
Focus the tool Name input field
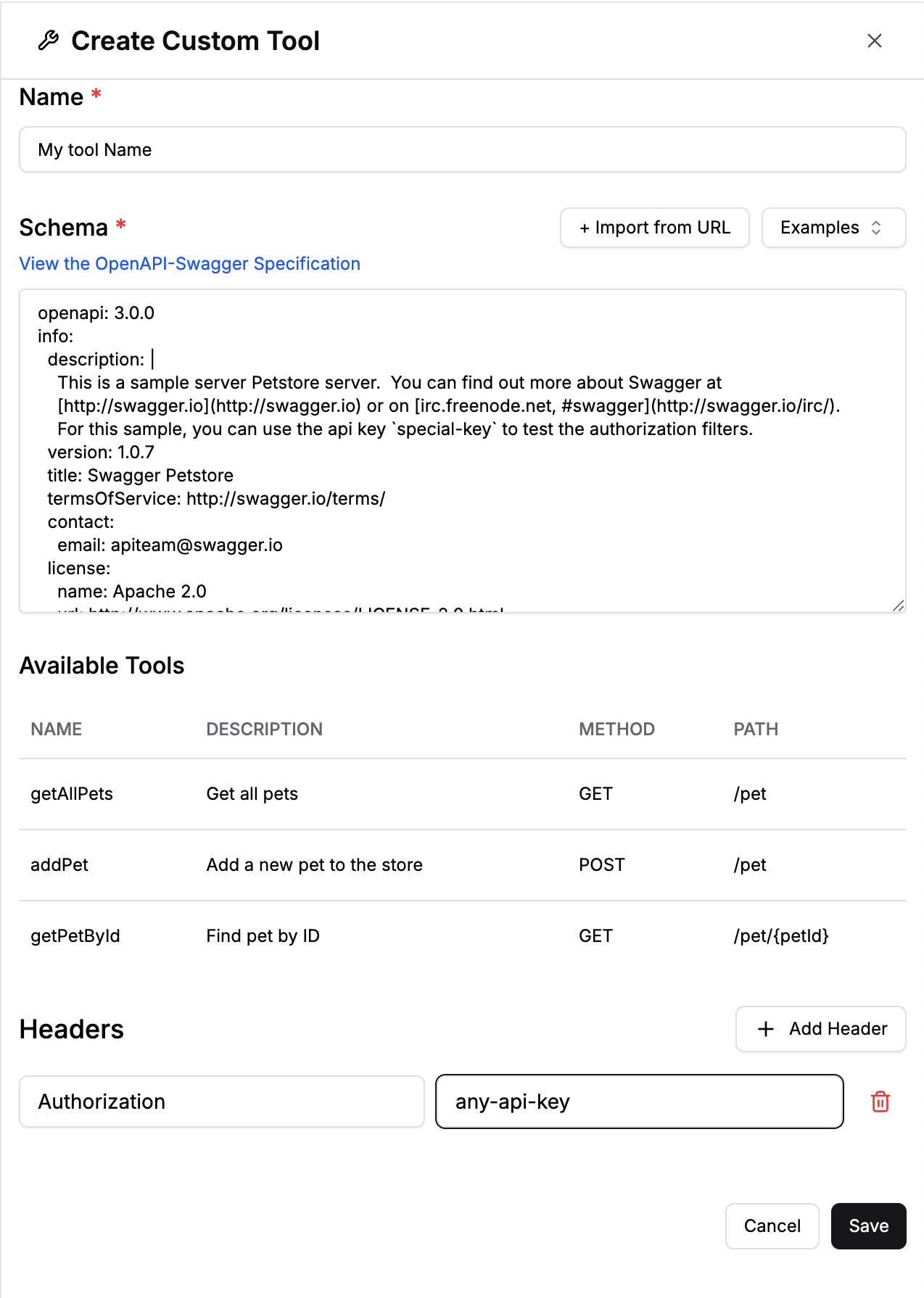[462, 150]
